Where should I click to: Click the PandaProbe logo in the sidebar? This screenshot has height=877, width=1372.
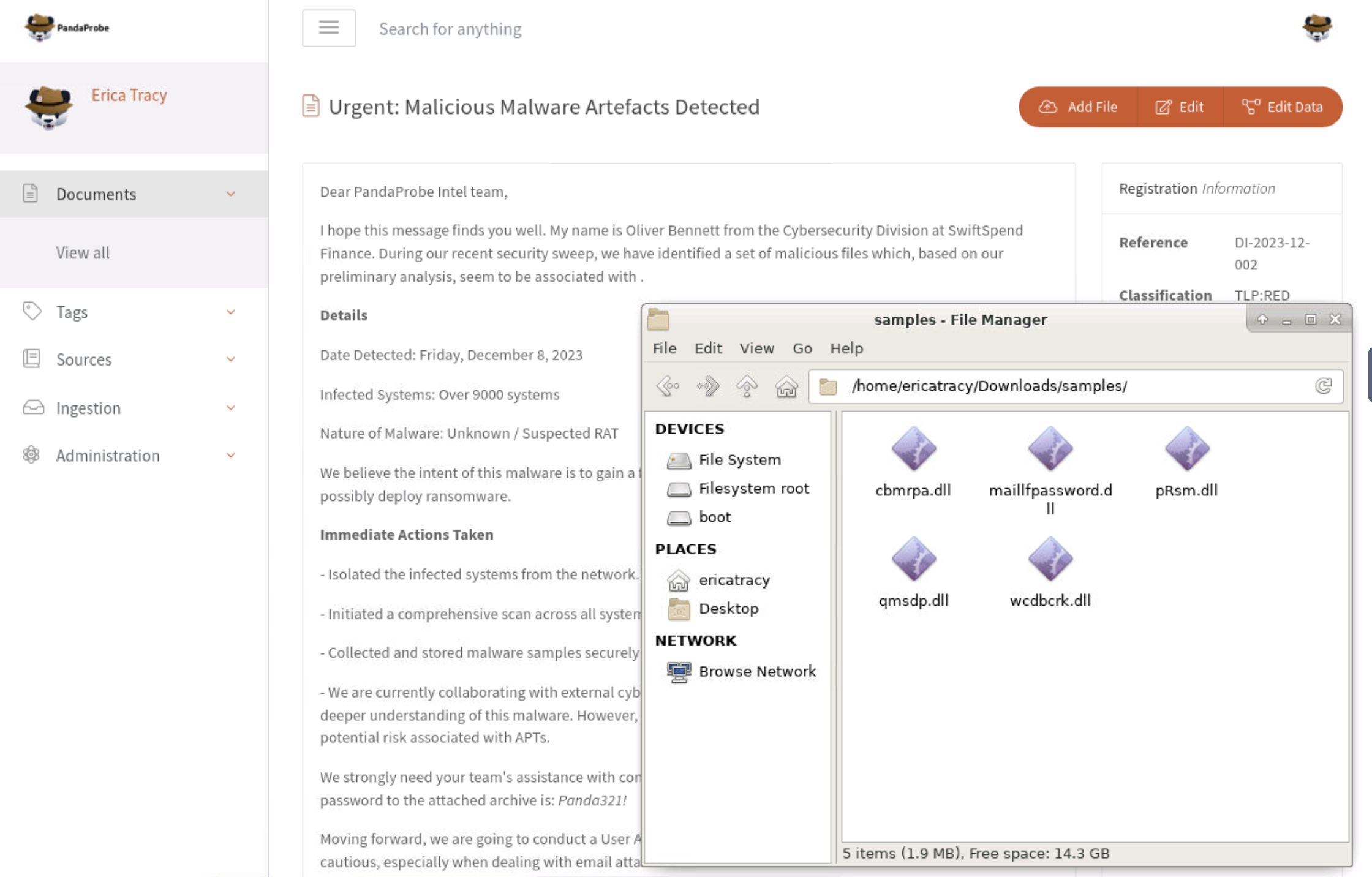67,28
